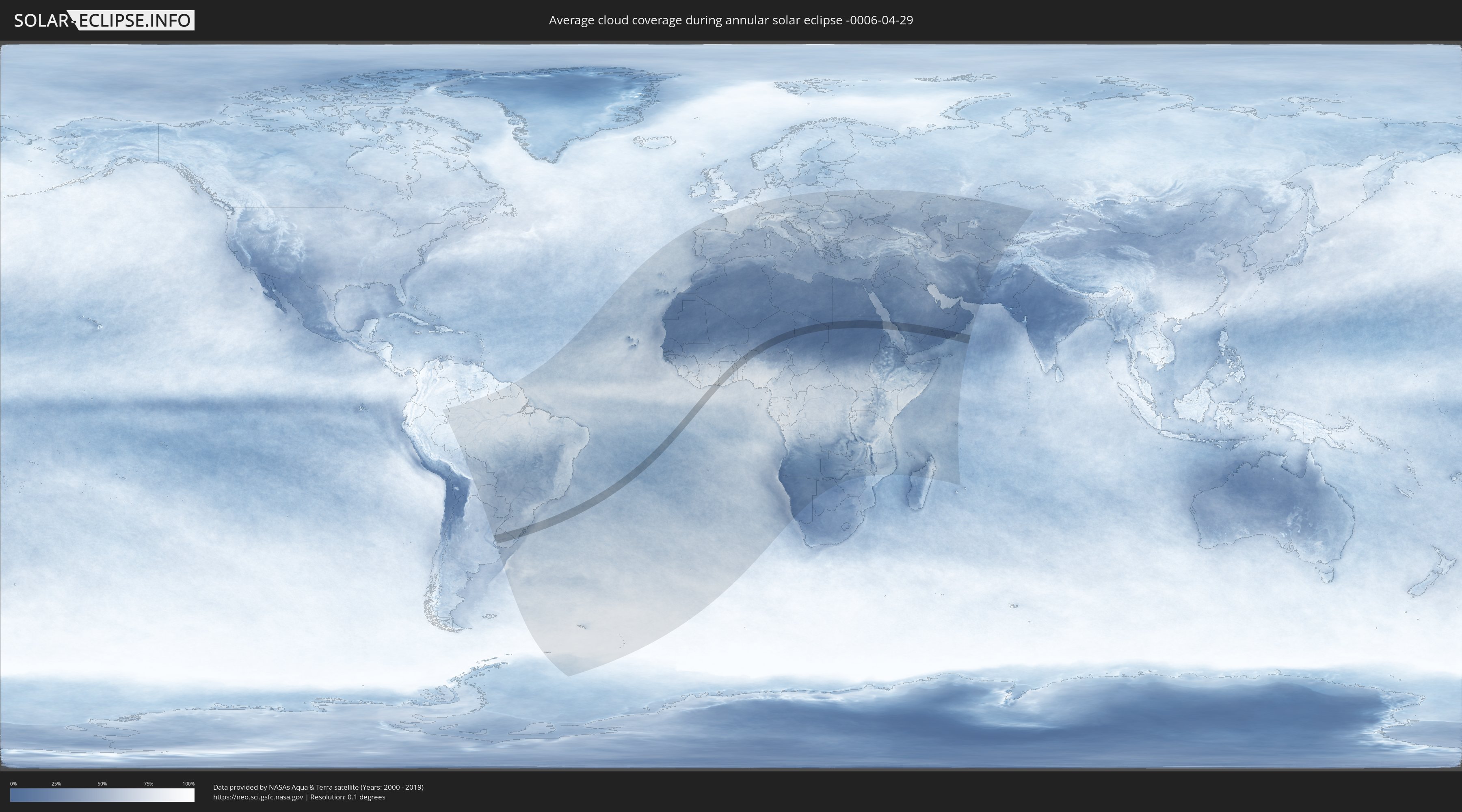
Task: Click the neo.sci.gsfc.nasa.gov URL text
Action: [x=258, y=797]
